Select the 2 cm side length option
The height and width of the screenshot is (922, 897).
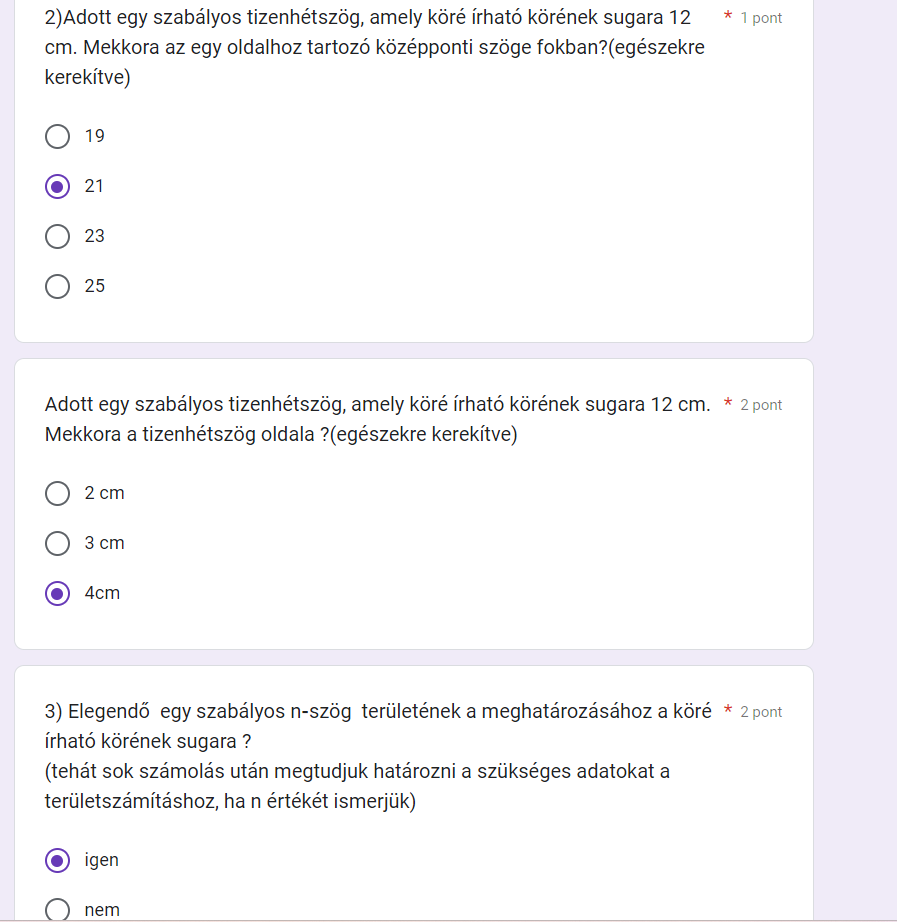click(58, 493)
